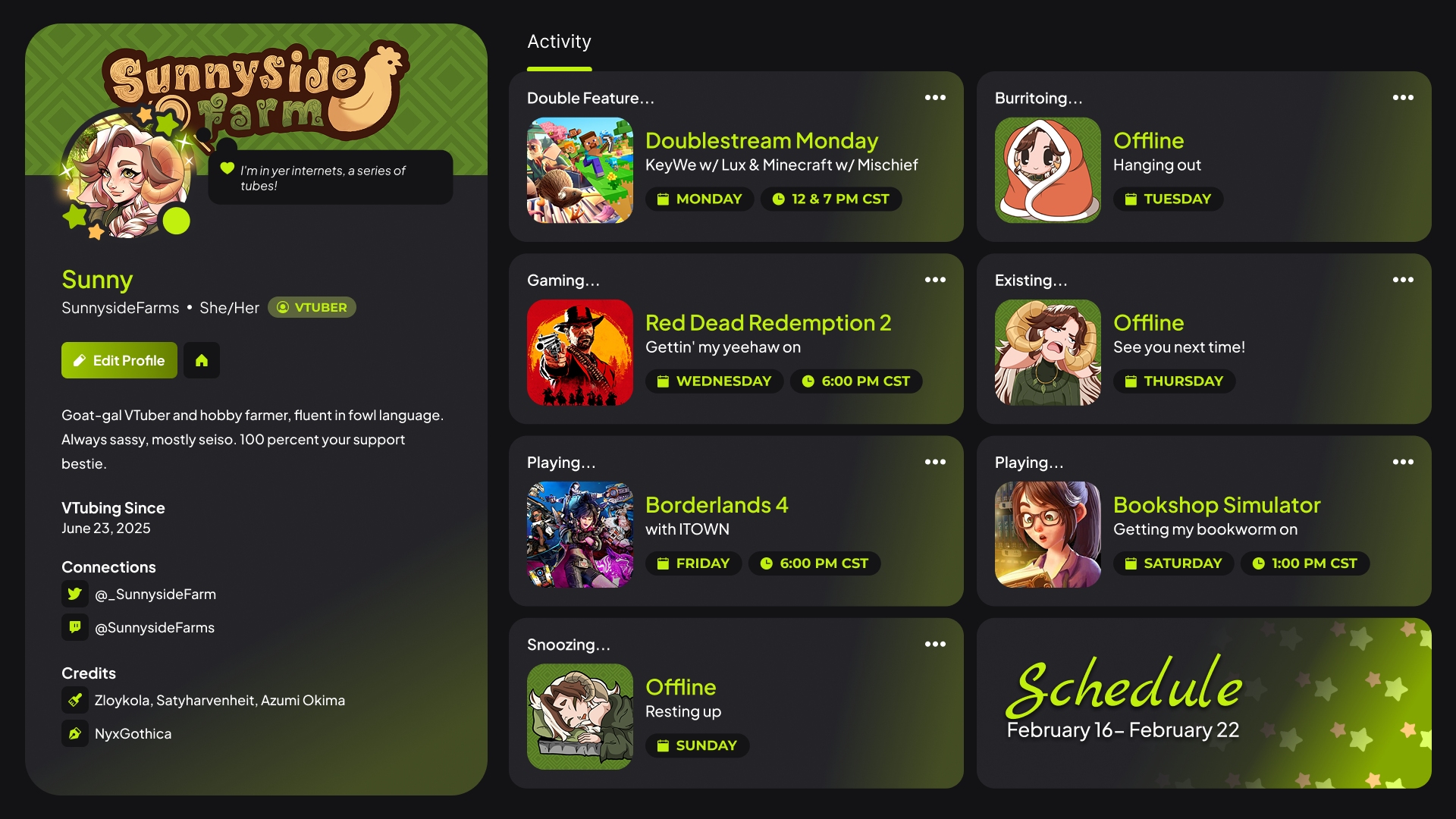Click the Schedule February 16–22 banner
Screen dimensions: 1456x819
point(1204,703)
